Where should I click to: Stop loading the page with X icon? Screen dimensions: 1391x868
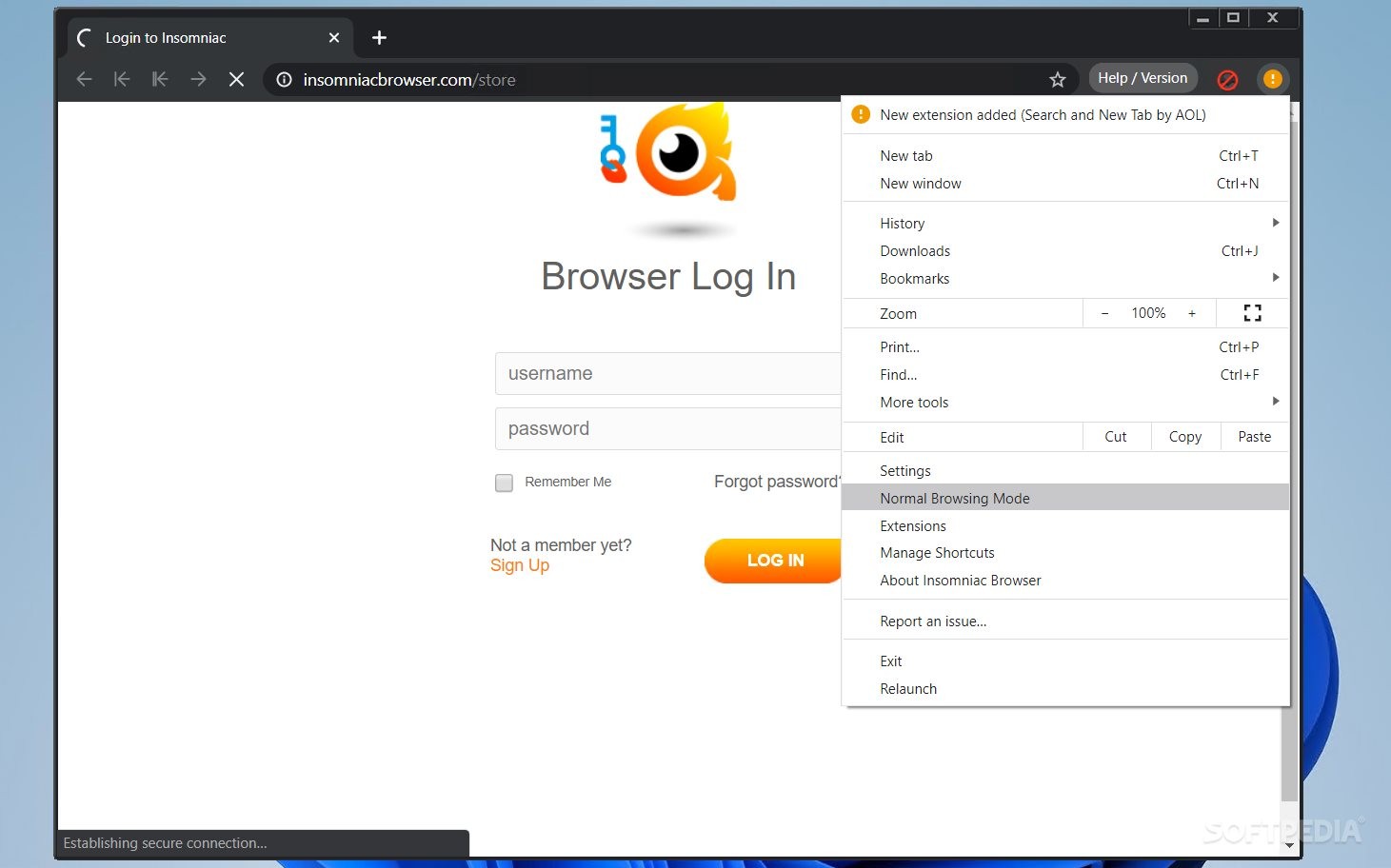tap(236, 80)
